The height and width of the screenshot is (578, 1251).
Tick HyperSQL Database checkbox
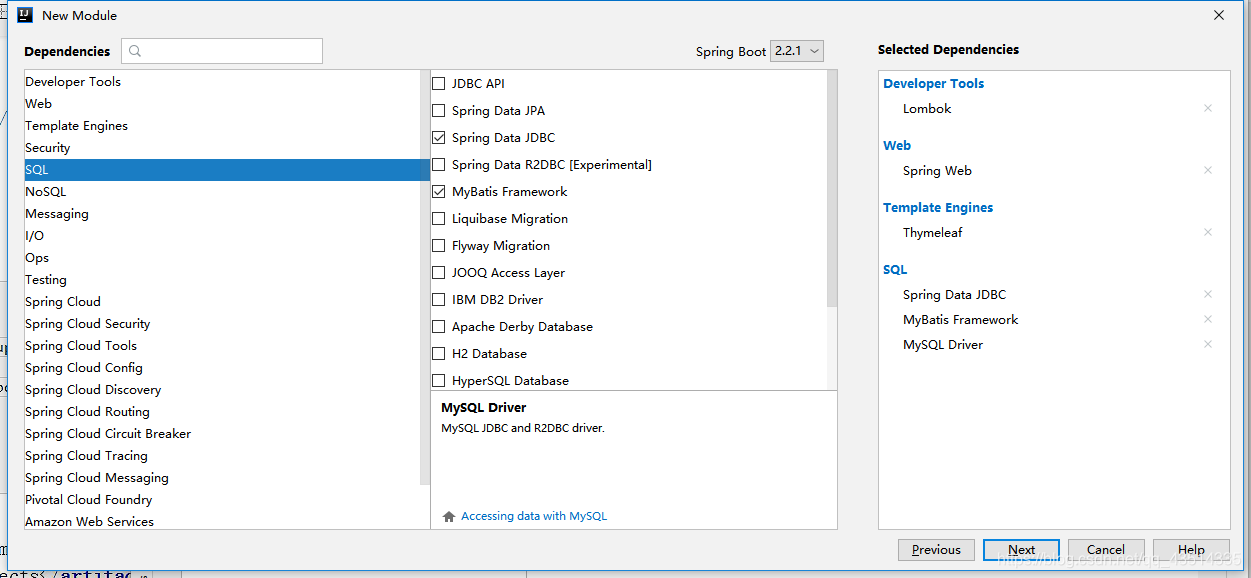[x=438, y=380]
